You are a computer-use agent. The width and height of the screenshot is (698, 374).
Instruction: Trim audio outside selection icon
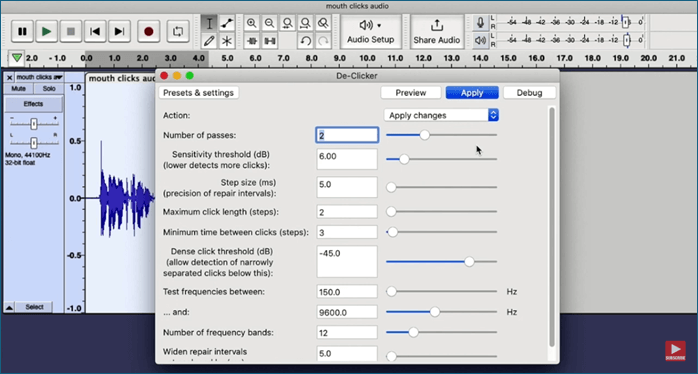point(252,41)
